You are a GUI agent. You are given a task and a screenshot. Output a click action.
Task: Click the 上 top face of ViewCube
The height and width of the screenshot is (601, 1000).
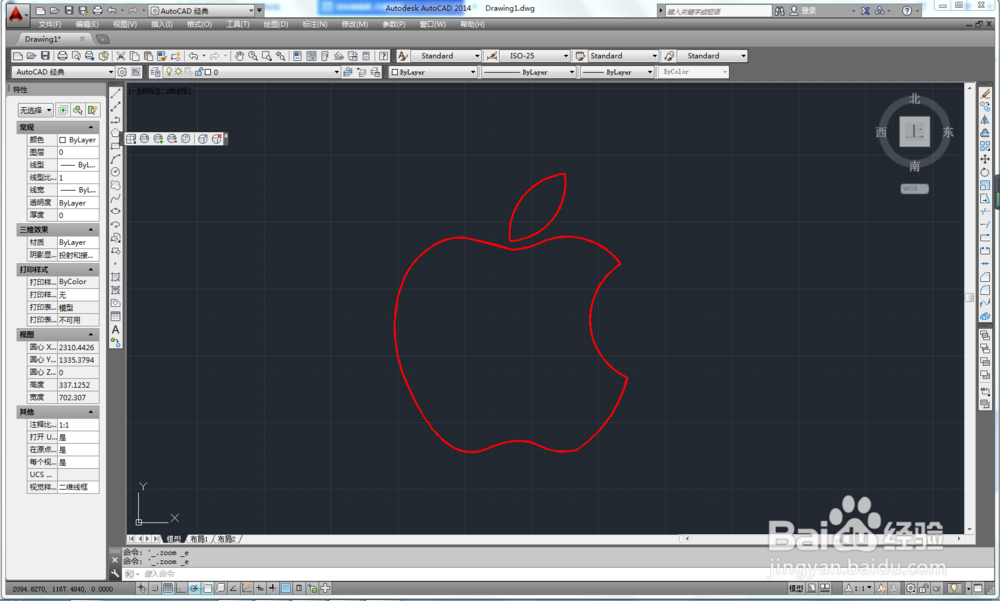pos(915,131)
